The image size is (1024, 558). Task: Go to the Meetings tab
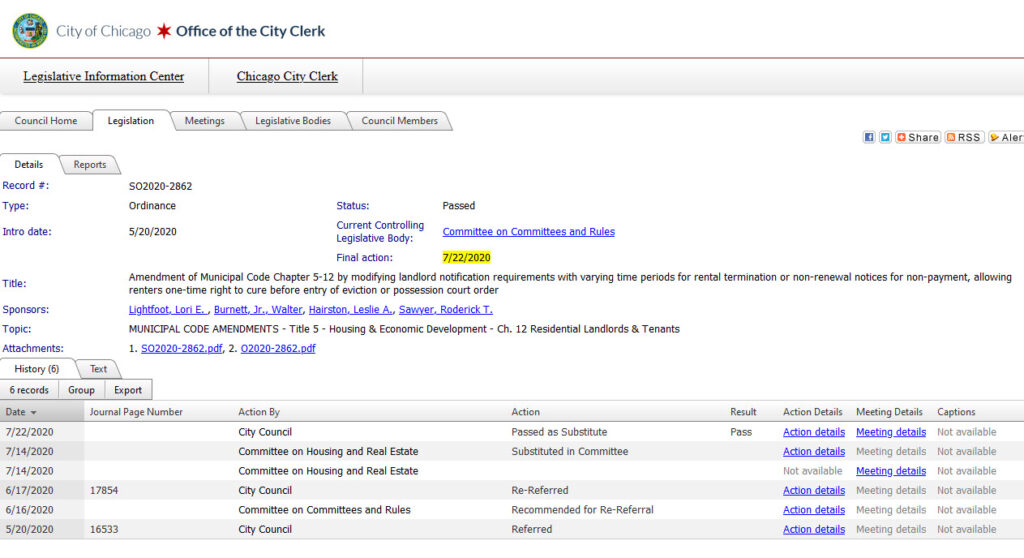[204, 121]
